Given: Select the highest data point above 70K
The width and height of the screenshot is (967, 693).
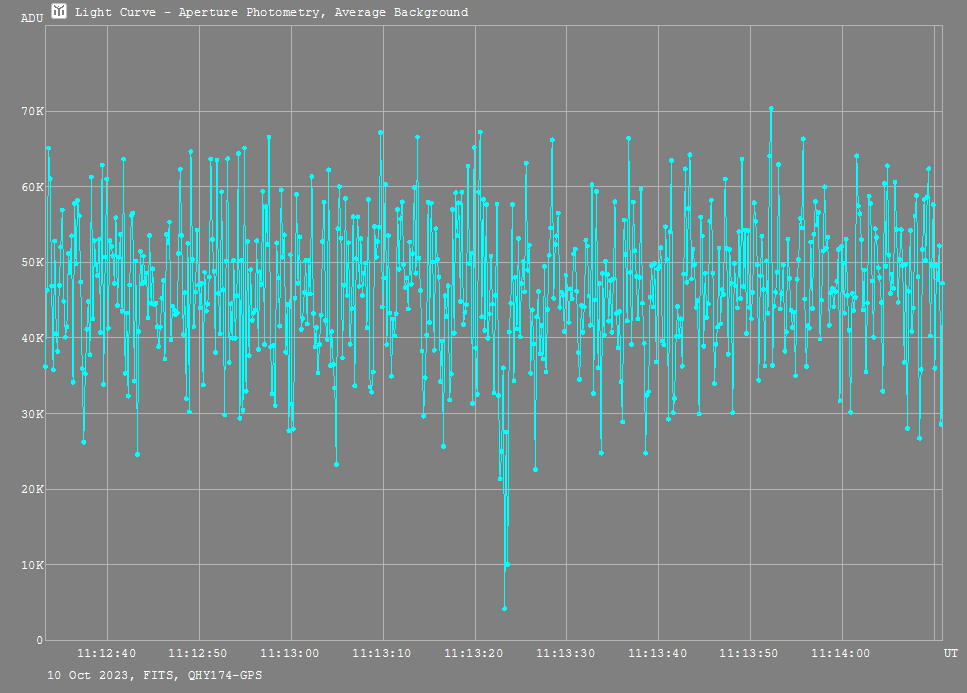Looking at the screenshot, I should (x=772, y=109).
